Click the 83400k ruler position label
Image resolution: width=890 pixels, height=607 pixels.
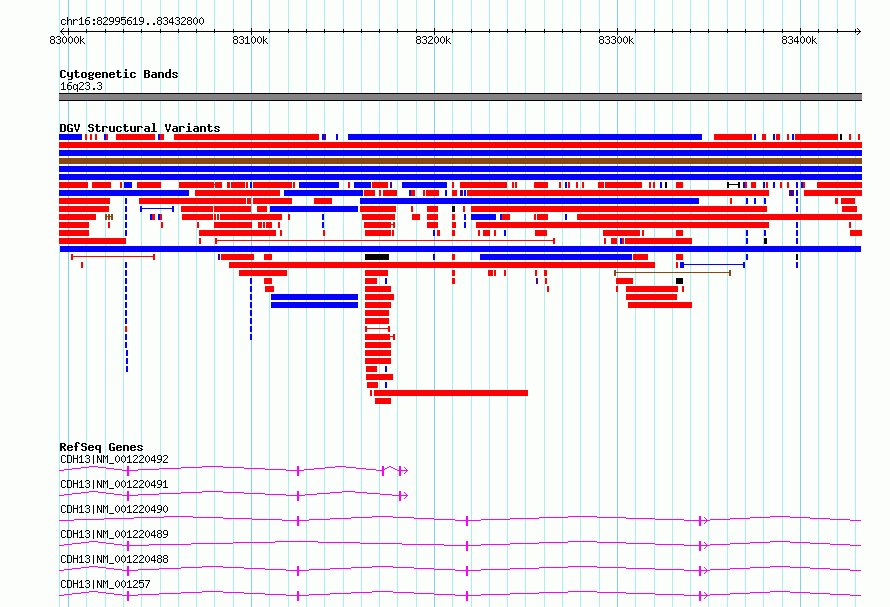tap(799, 40)
